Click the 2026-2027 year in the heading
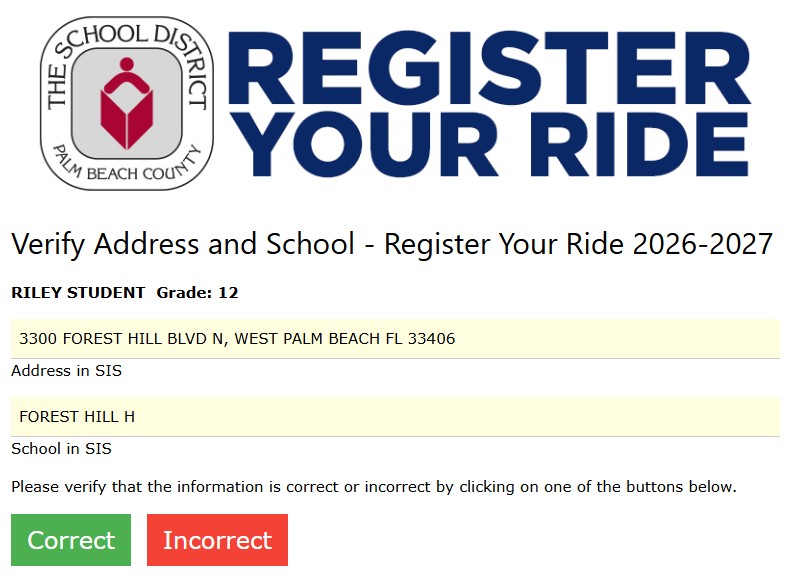The width and height of the screenshot is (791, 576). [703, 244]
